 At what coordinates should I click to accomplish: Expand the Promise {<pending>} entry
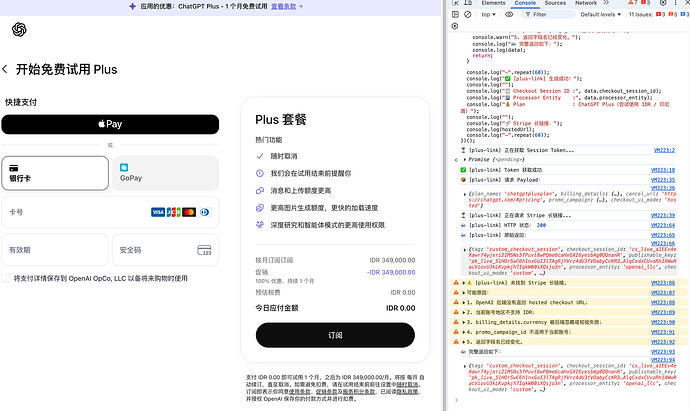pos(465,159)
